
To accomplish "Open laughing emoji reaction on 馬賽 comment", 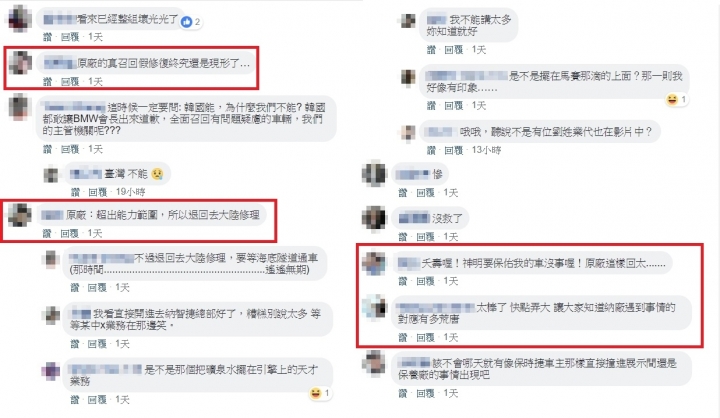I will pyautogui.click(x=672, y=99).
